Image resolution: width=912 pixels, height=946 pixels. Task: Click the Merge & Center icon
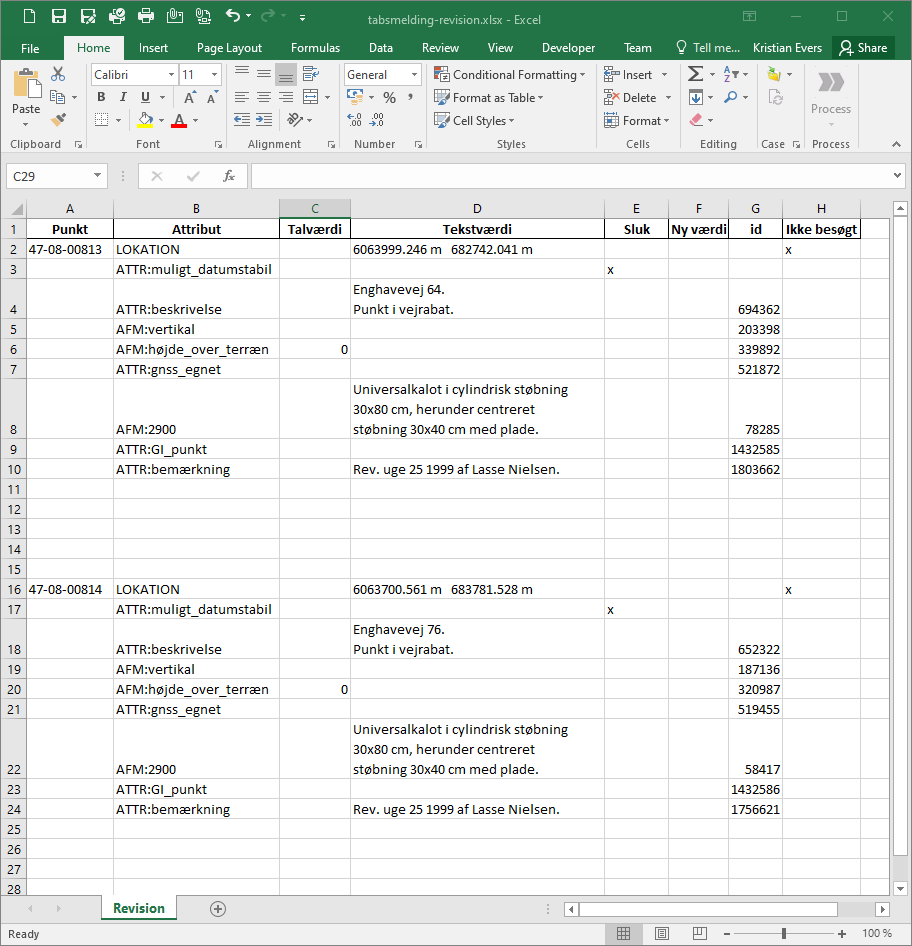[311, 97]
